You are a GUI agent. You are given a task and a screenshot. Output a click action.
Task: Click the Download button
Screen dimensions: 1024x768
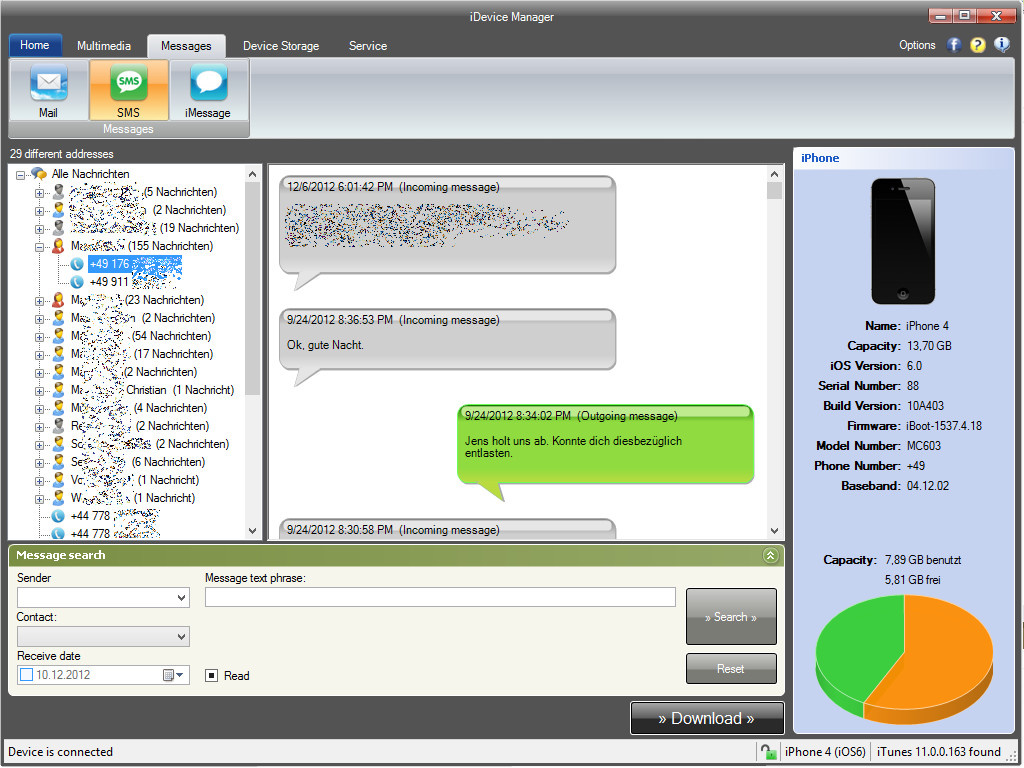point(707,718)
